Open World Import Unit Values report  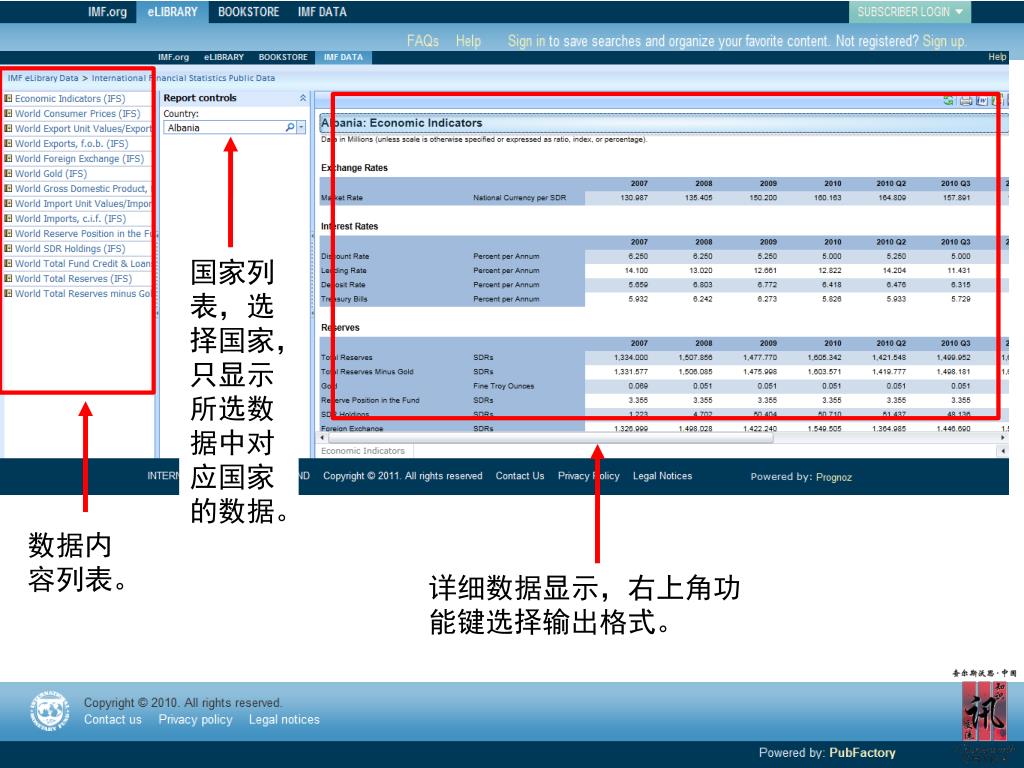click(x=83, y=204)
